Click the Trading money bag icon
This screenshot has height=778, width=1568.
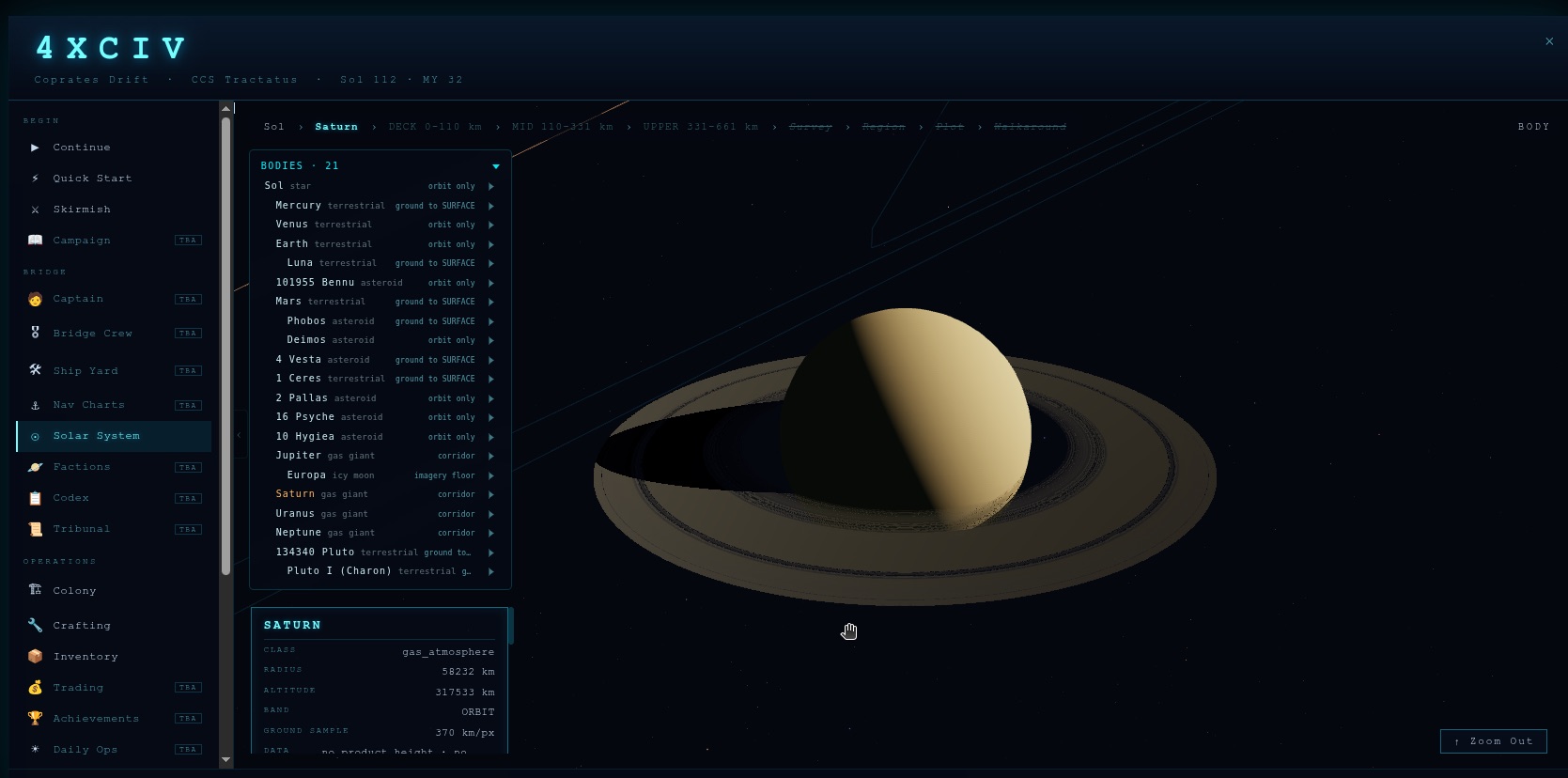[35, 687]
